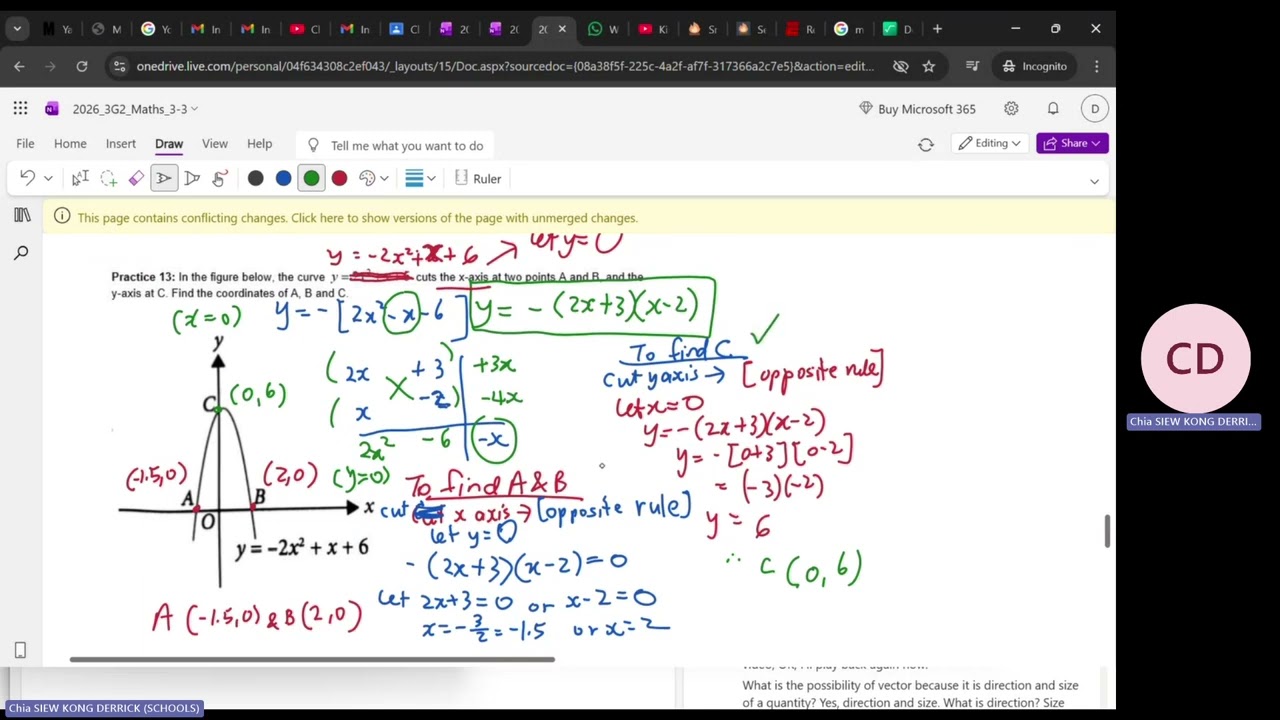Open the settings gear icon
The height and width of the screenshot is (720, 1280).
pos(1011,109)
